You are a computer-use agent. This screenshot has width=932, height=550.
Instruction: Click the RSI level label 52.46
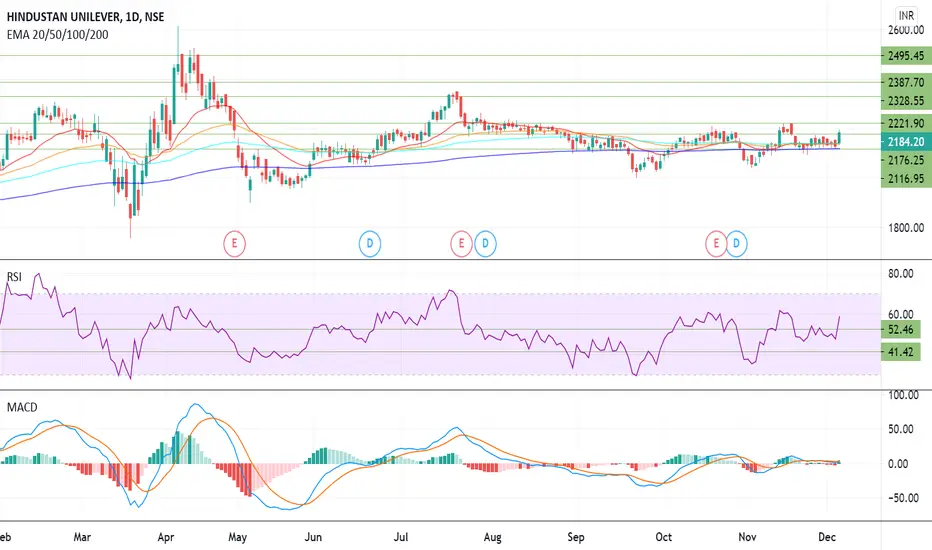(900, 330)
